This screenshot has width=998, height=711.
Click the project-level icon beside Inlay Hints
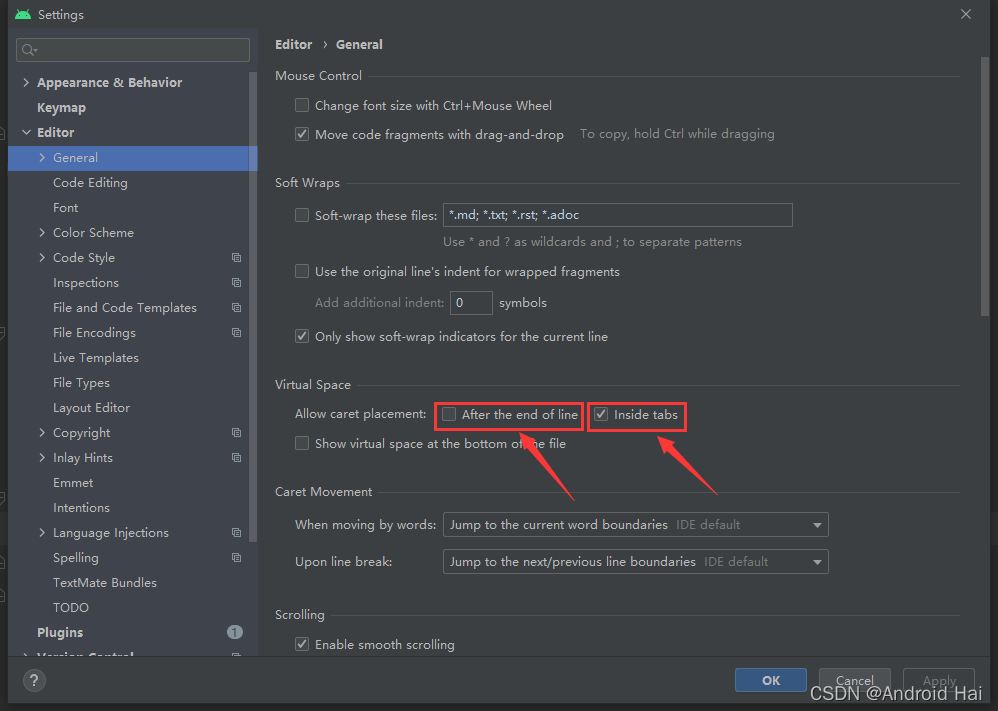tap(236, 458)
